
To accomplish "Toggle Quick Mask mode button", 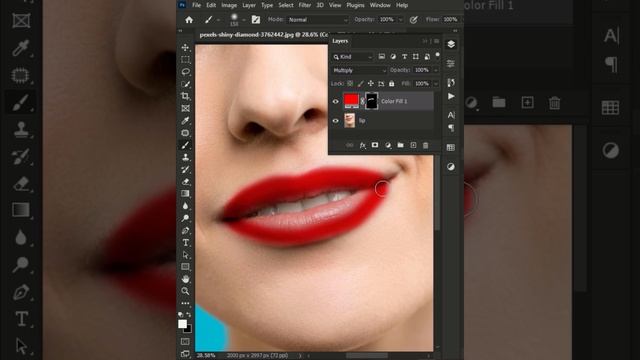I will coord(185,341).
